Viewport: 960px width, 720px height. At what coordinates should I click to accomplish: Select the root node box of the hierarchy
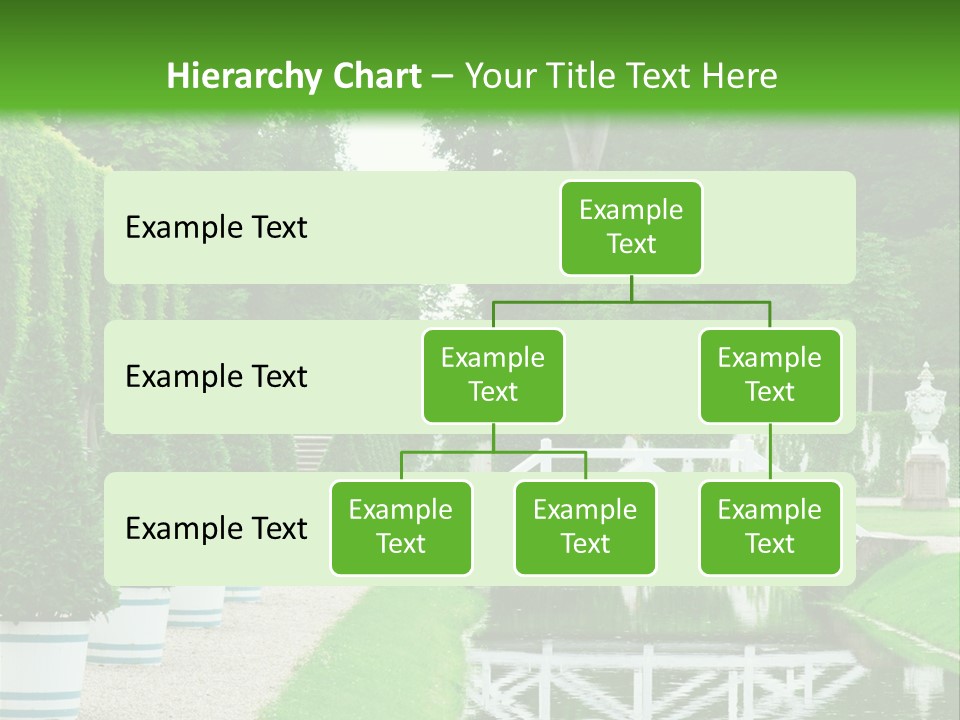point(631,227)
